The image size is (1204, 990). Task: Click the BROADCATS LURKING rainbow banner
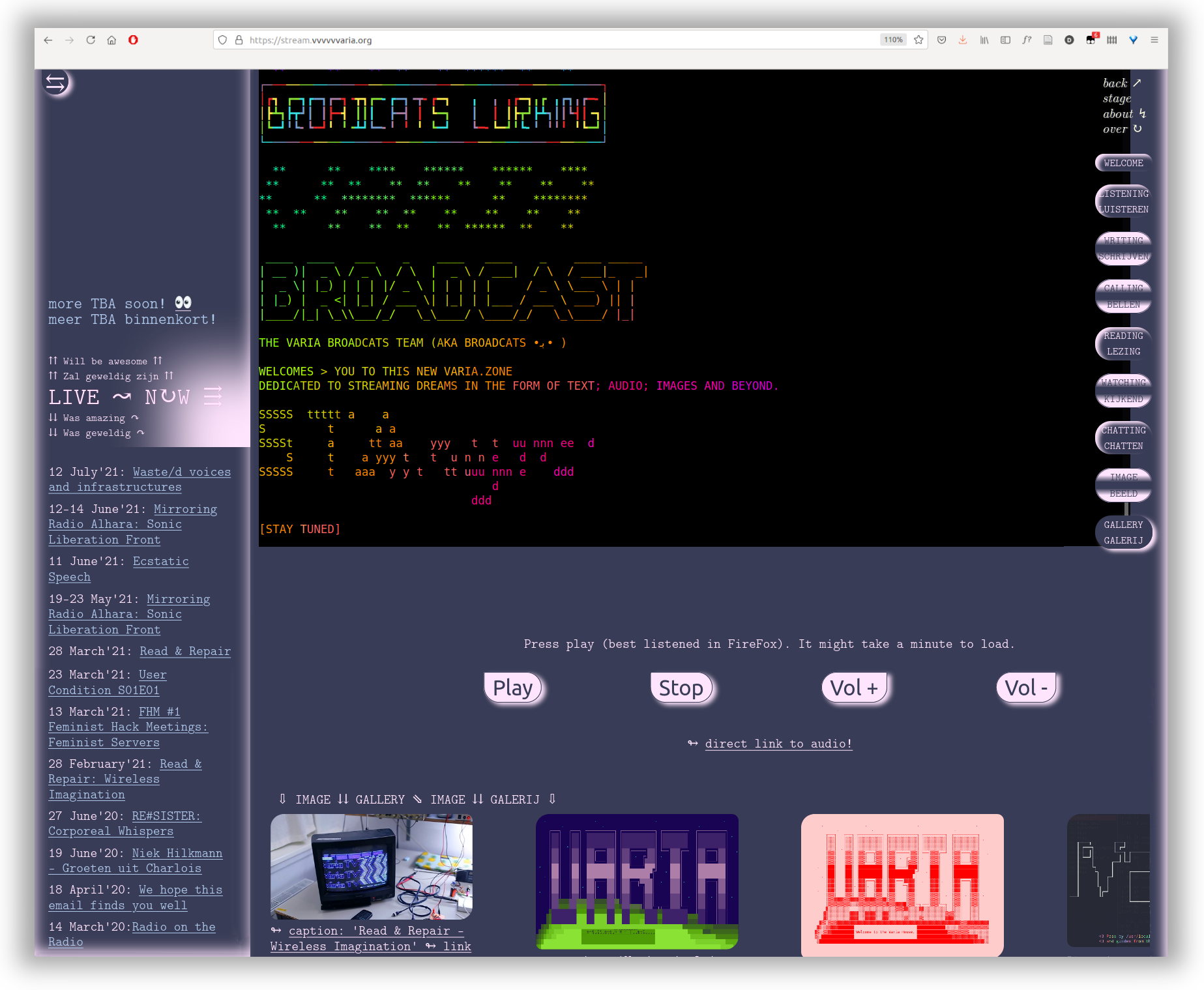(433, 113)
